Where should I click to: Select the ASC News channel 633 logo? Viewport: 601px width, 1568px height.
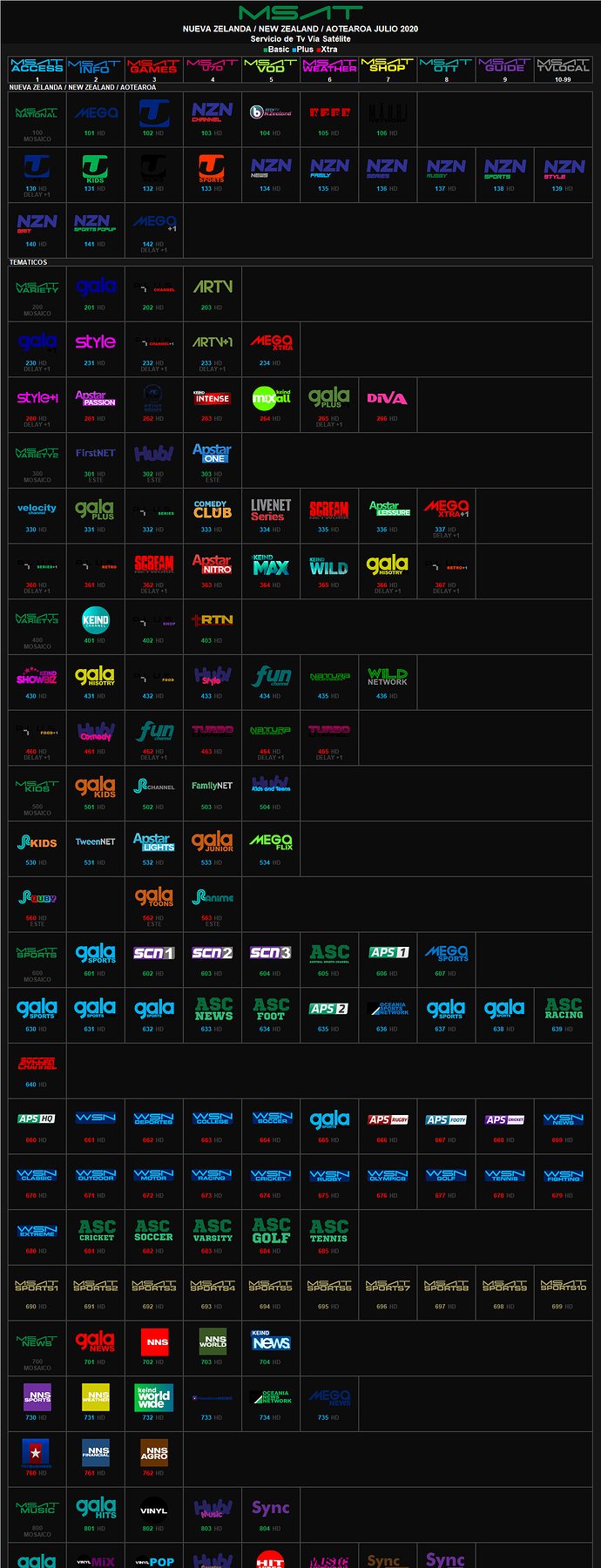click(213, 1009)
